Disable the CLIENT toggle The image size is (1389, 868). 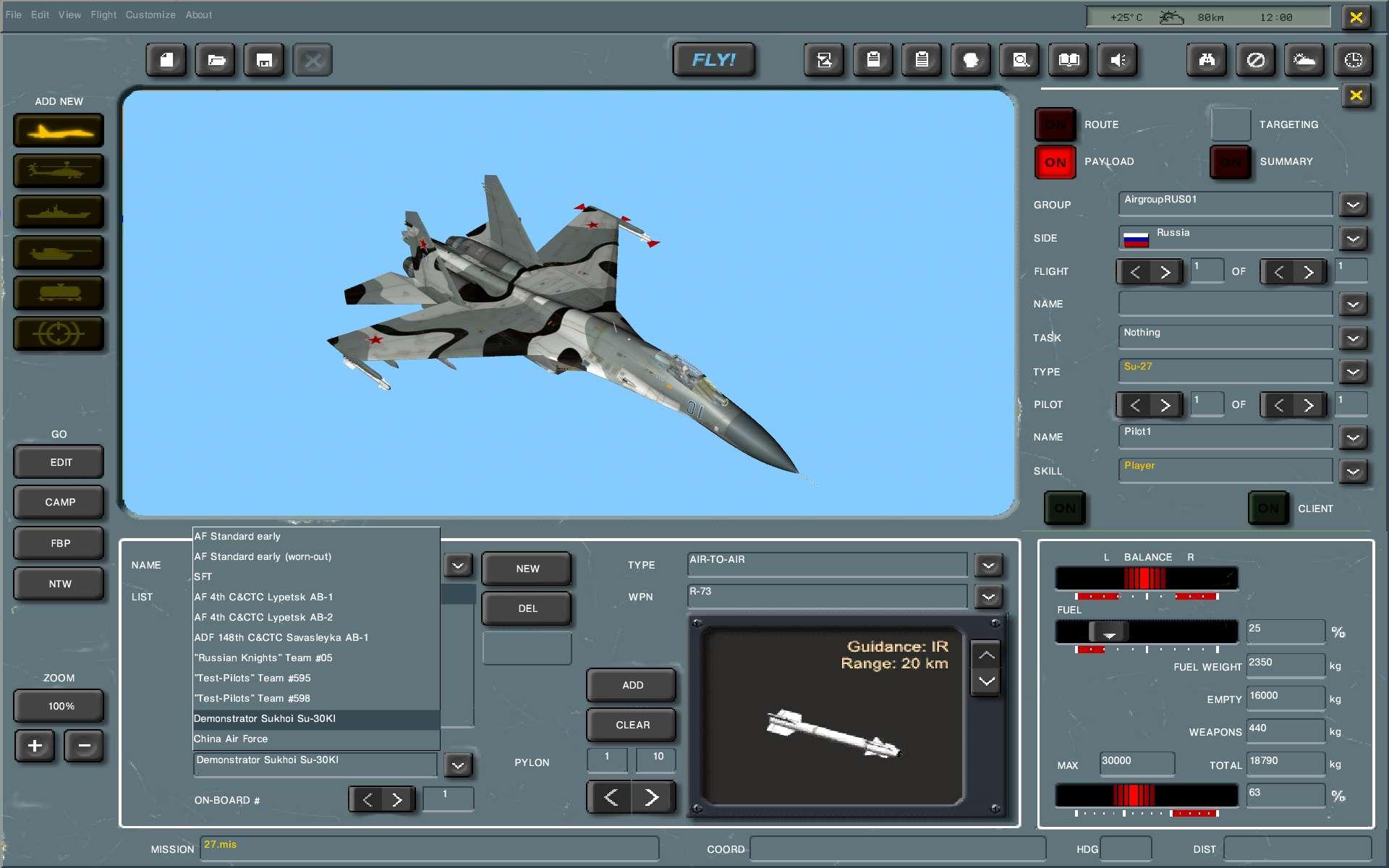pos(1267,508)
